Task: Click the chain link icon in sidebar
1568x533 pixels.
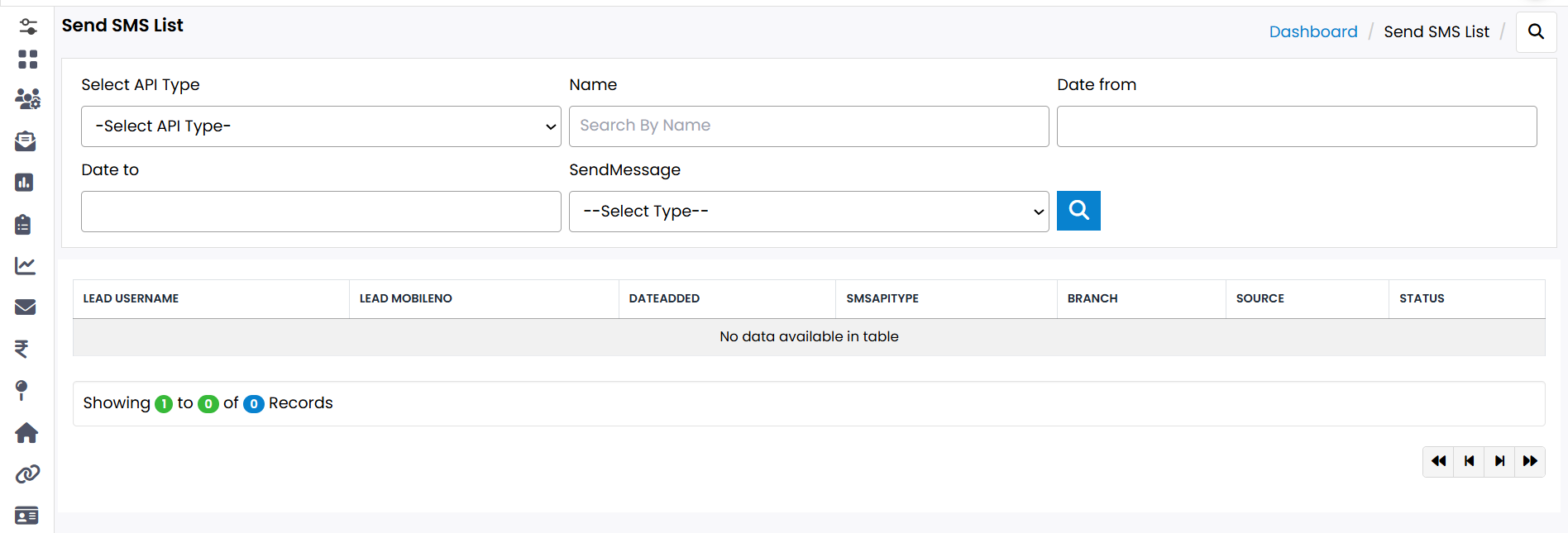Action: pyautogui.click(x=27, y=474)
